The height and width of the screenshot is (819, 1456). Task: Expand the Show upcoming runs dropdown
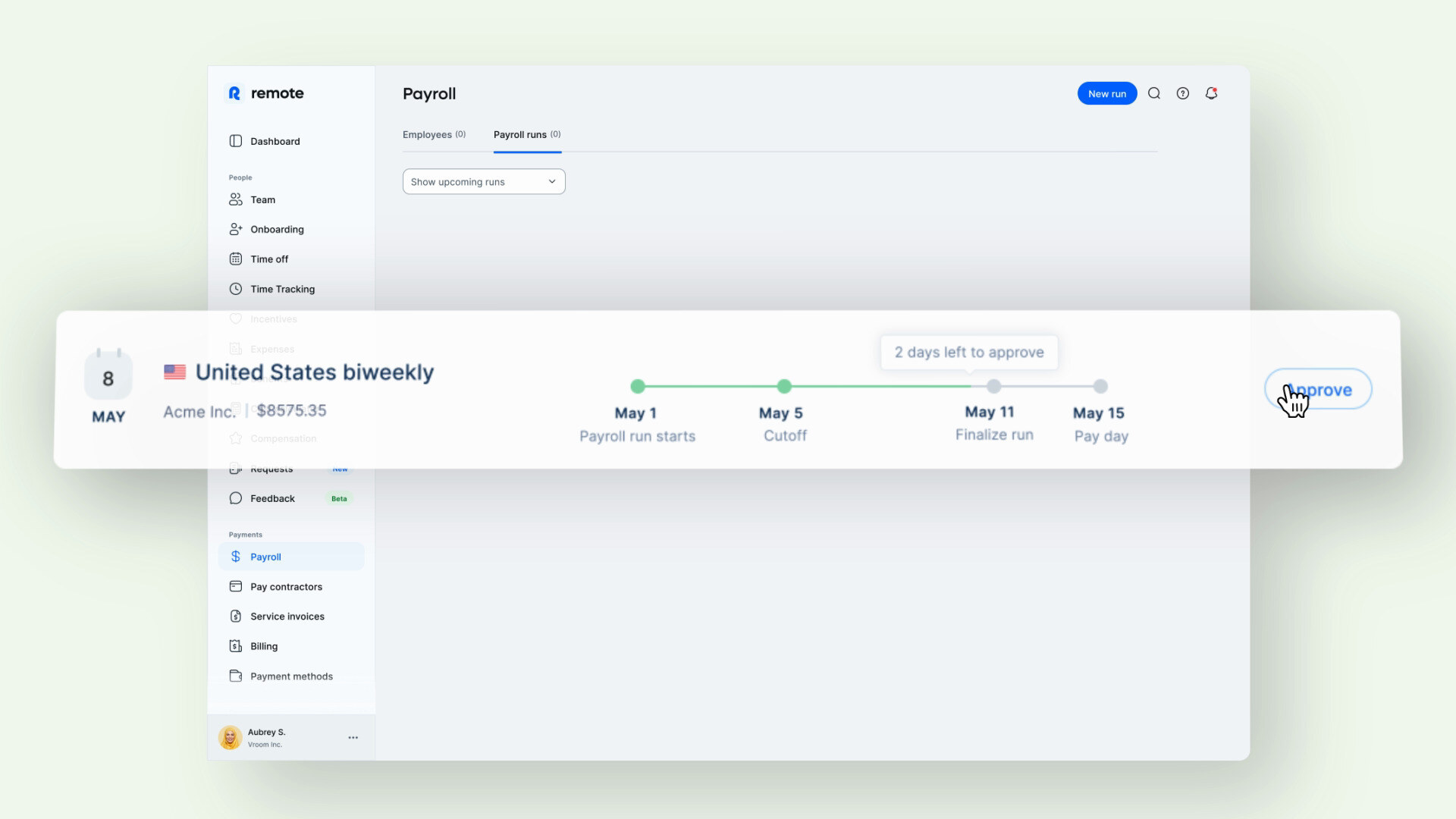pos(484,181)
